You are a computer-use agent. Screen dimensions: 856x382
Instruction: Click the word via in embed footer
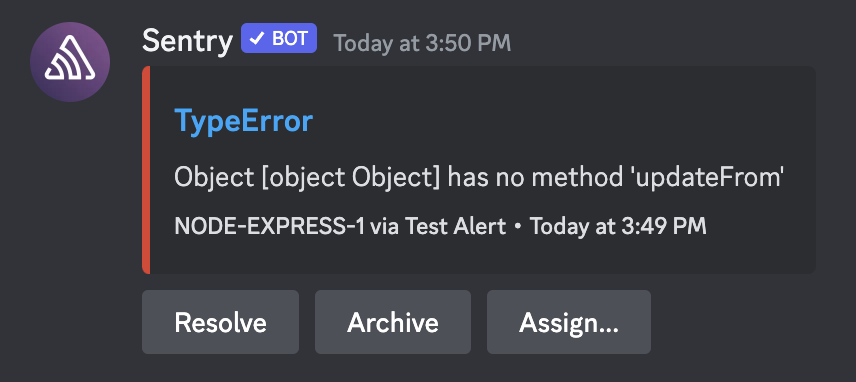tap(385, 226)
